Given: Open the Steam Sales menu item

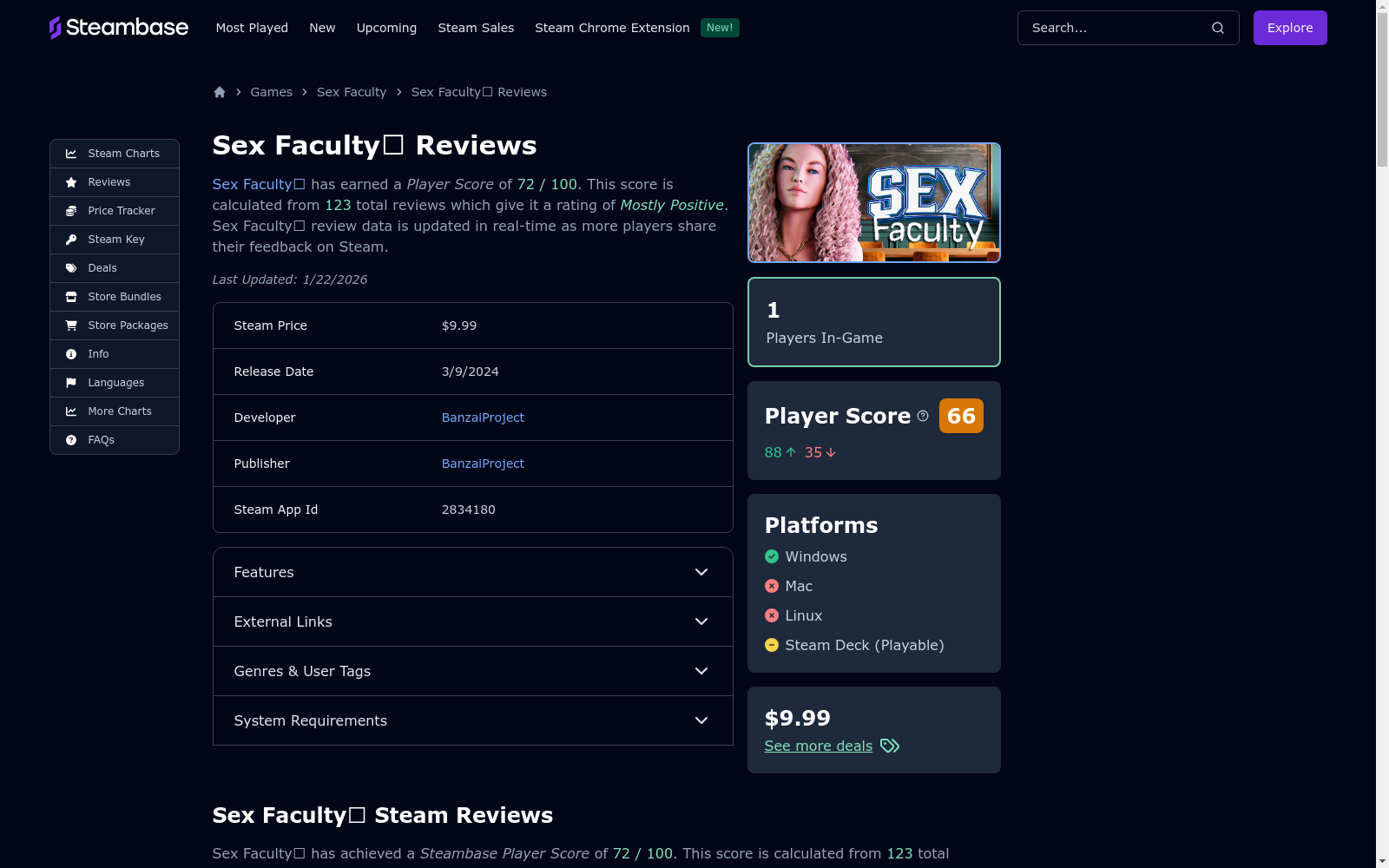Looking at the screenshot, I should (476, 28).
